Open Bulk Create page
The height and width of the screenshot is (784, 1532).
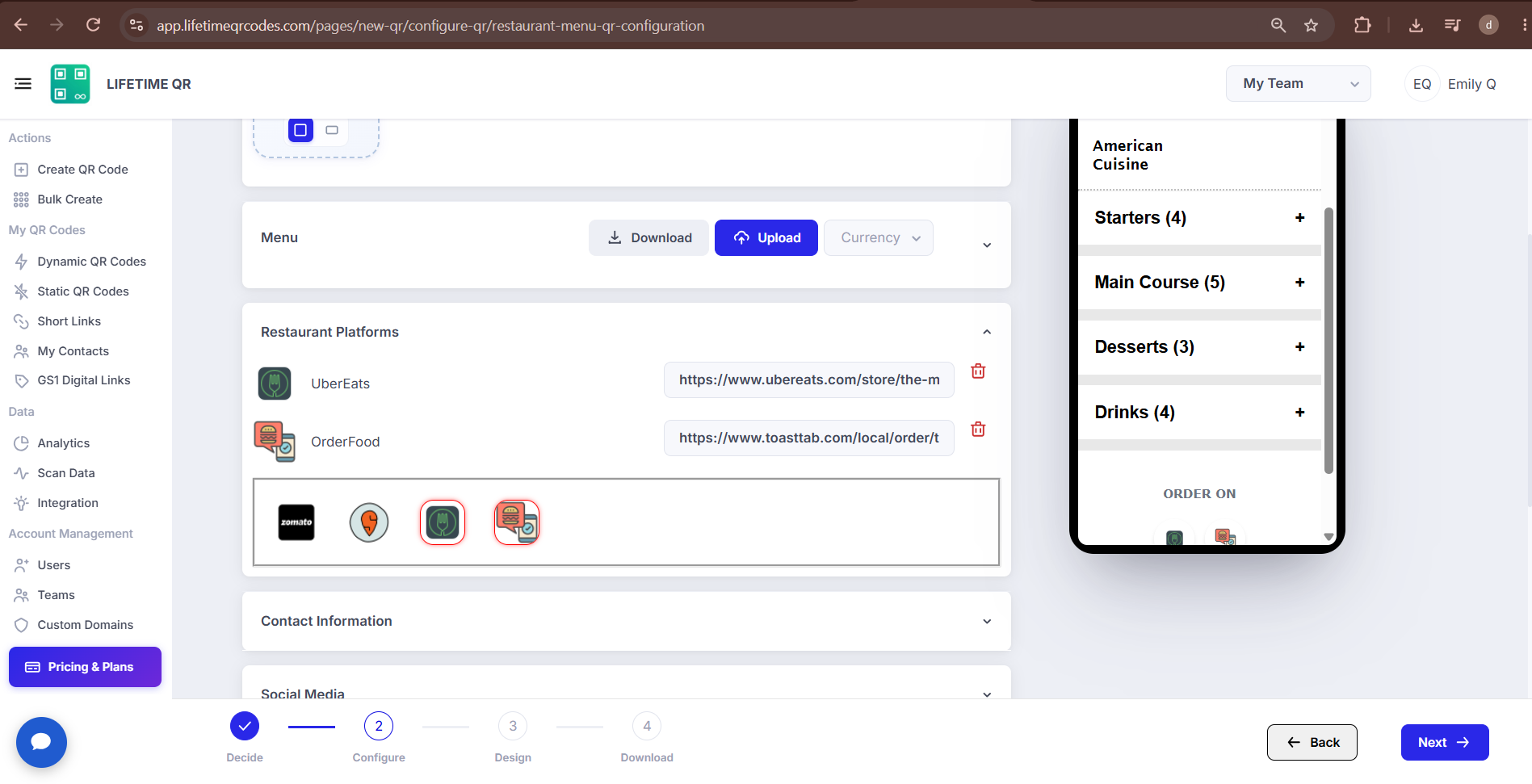coord(59,199)
